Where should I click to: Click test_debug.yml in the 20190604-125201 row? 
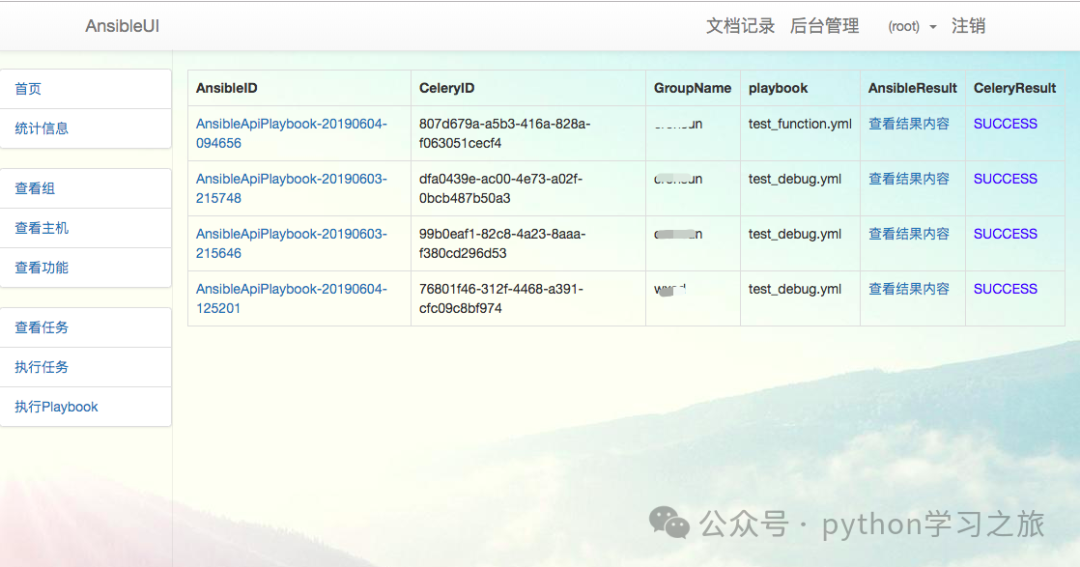tap(795, 289)
